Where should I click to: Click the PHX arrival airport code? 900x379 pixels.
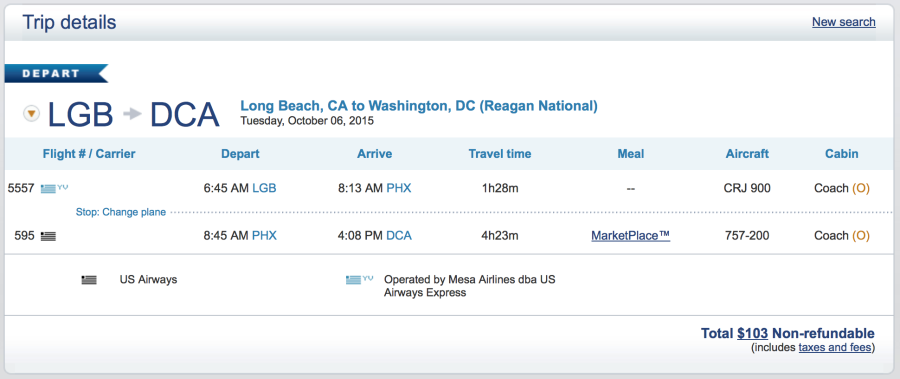398,188
